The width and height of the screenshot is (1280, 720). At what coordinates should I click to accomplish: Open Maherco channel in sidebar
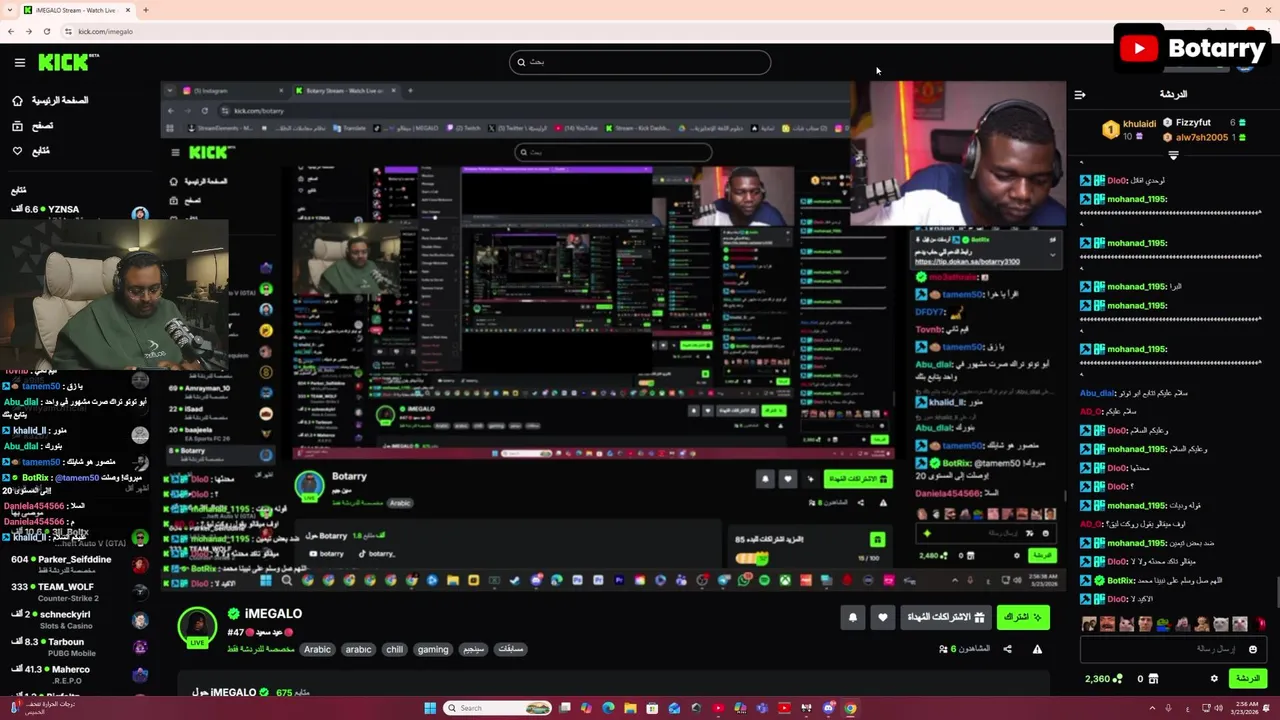(x=78, y=673)
